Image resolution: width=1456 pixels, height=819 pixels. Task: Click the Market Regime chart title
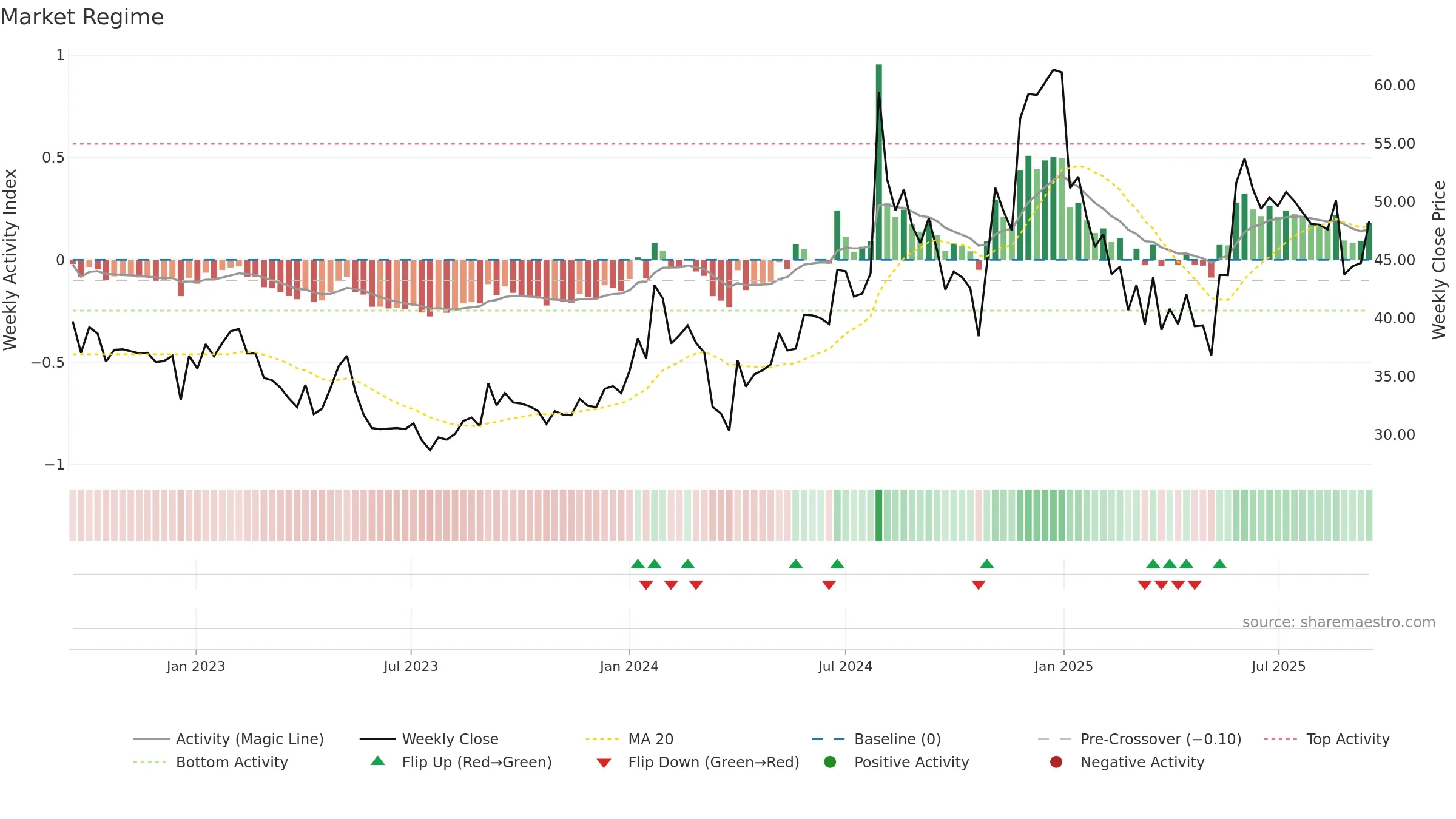pos(82,17)
